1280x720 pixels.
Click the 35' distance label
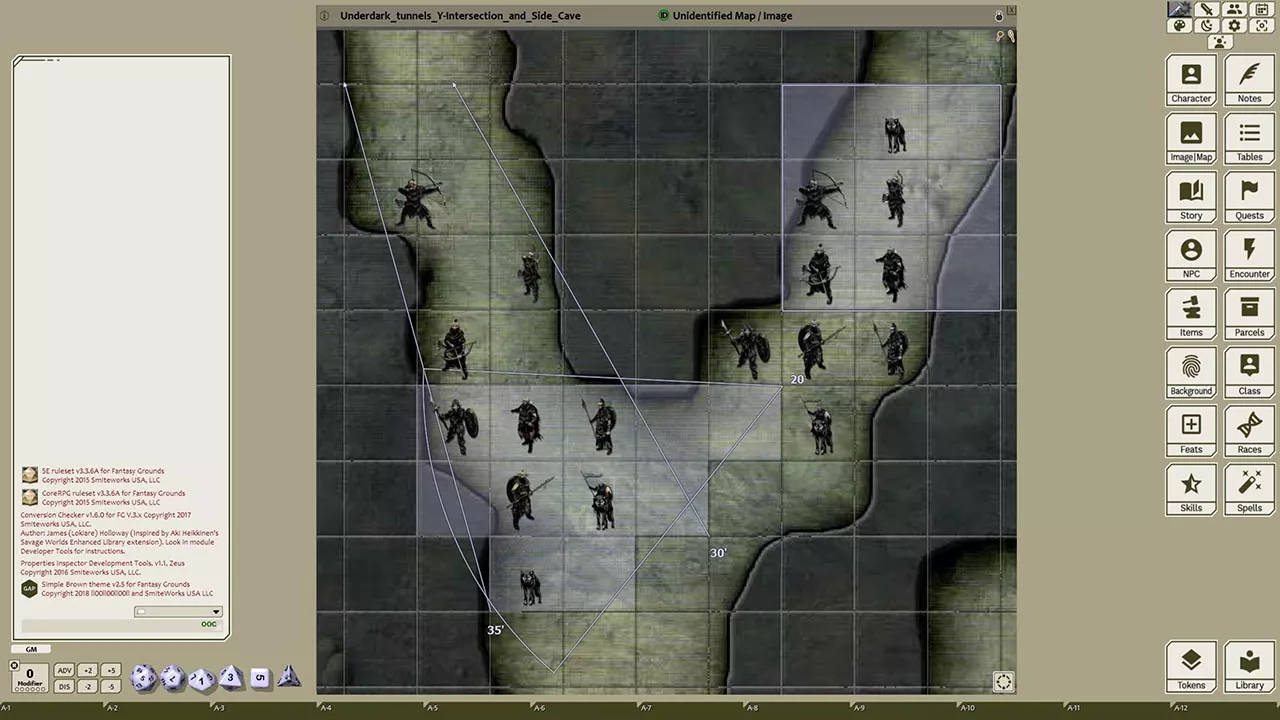click(x=495, y=630)
